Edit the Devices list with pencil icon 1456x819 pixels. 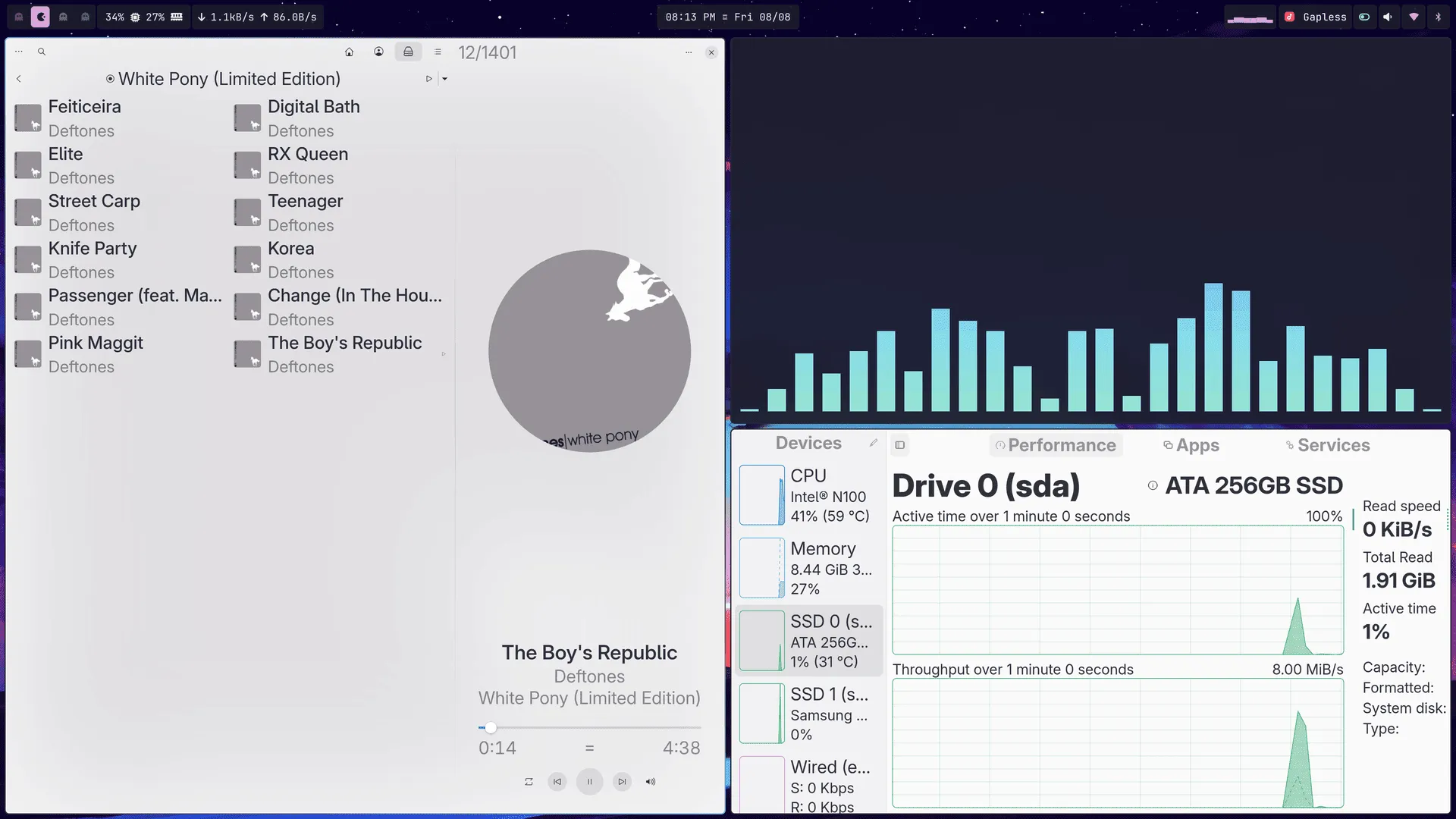874,443
